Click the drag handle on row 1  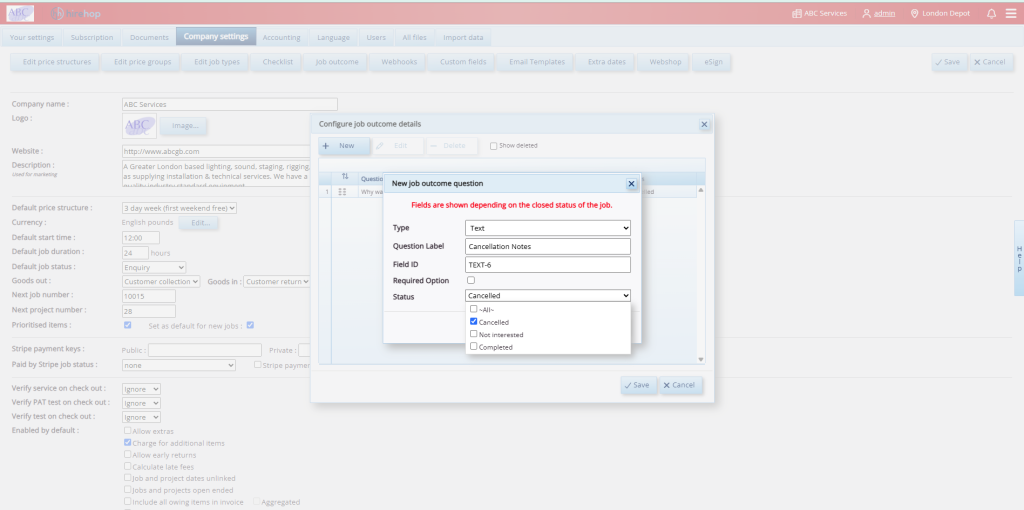[342, 192]
